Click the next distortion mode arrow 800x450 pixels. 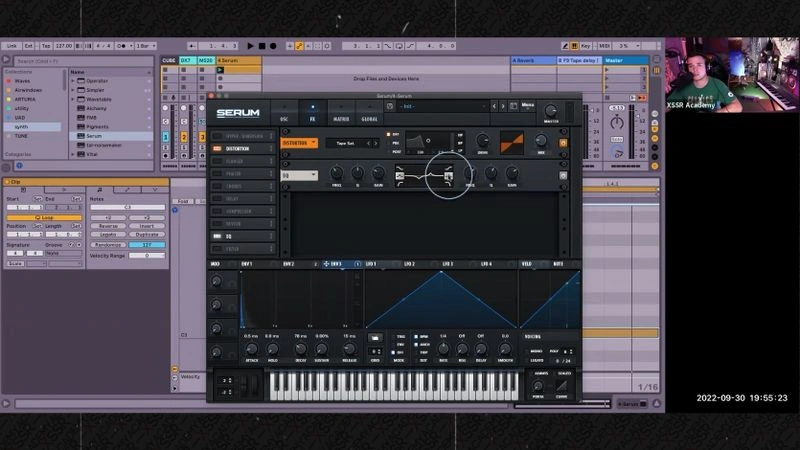376,143
